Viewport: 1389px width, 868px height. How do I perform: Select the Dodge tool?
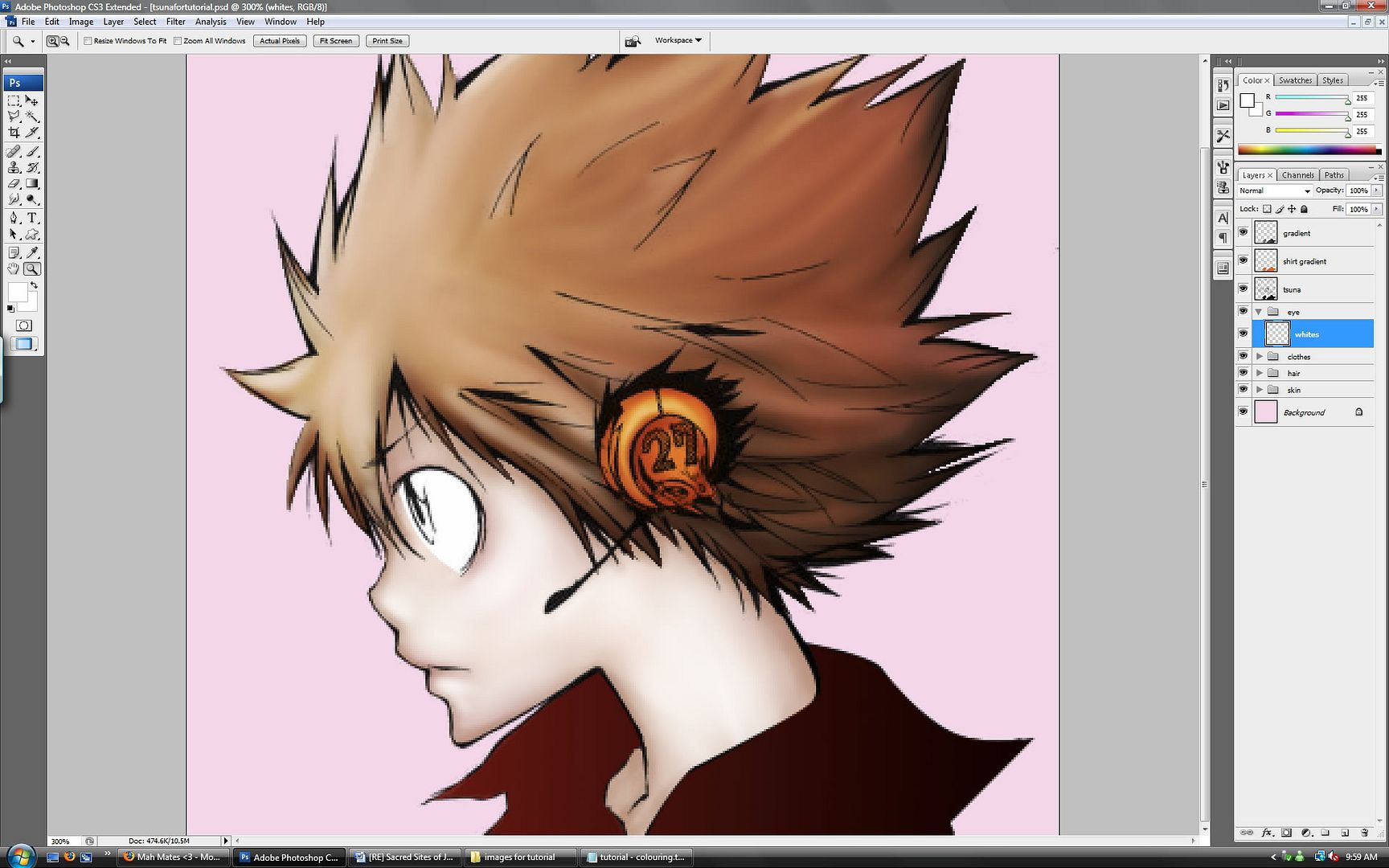pos(32,199)
